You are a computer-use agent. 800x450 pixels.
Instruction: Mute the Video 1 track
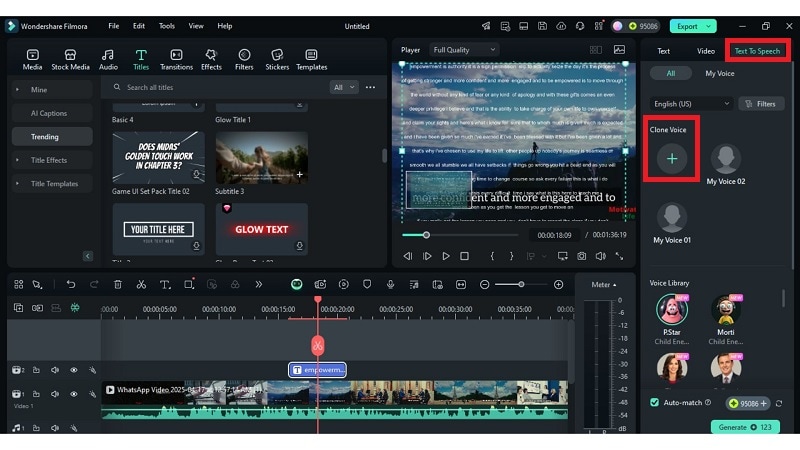55,394
